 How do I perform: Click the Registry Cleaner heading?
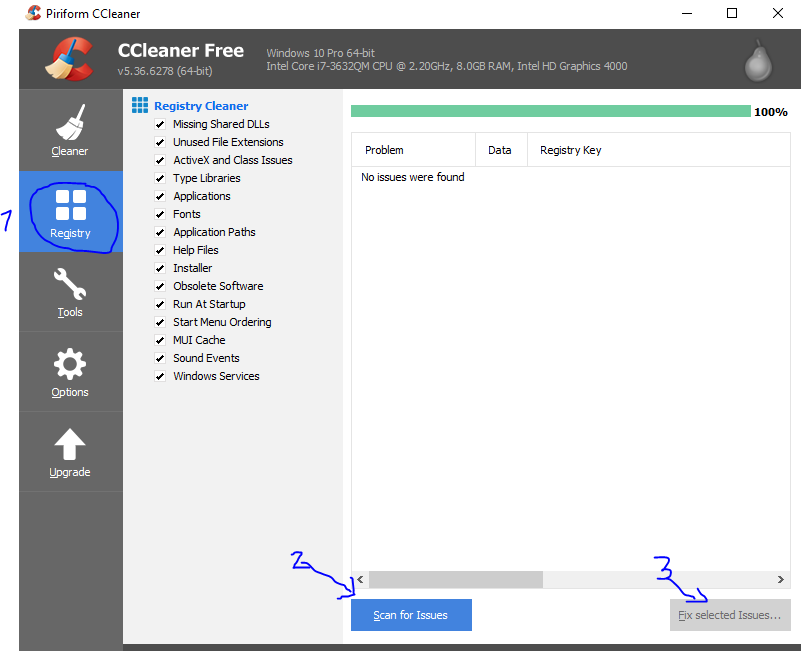click(201, 106)
